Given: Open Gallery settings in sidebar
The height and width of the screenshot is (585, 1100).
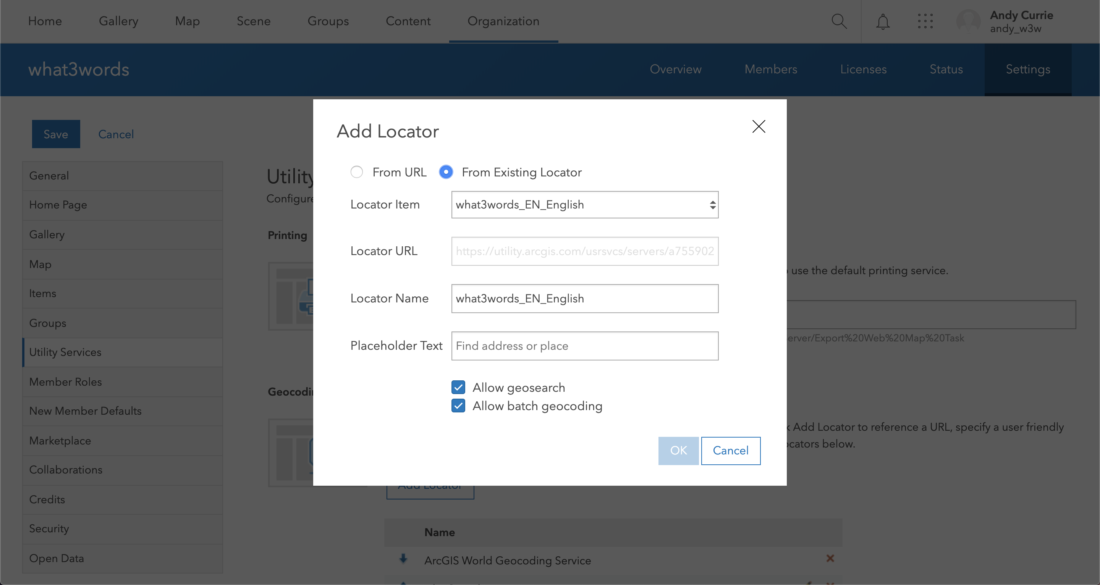Looking at the screenshot, I should point(123,234).
